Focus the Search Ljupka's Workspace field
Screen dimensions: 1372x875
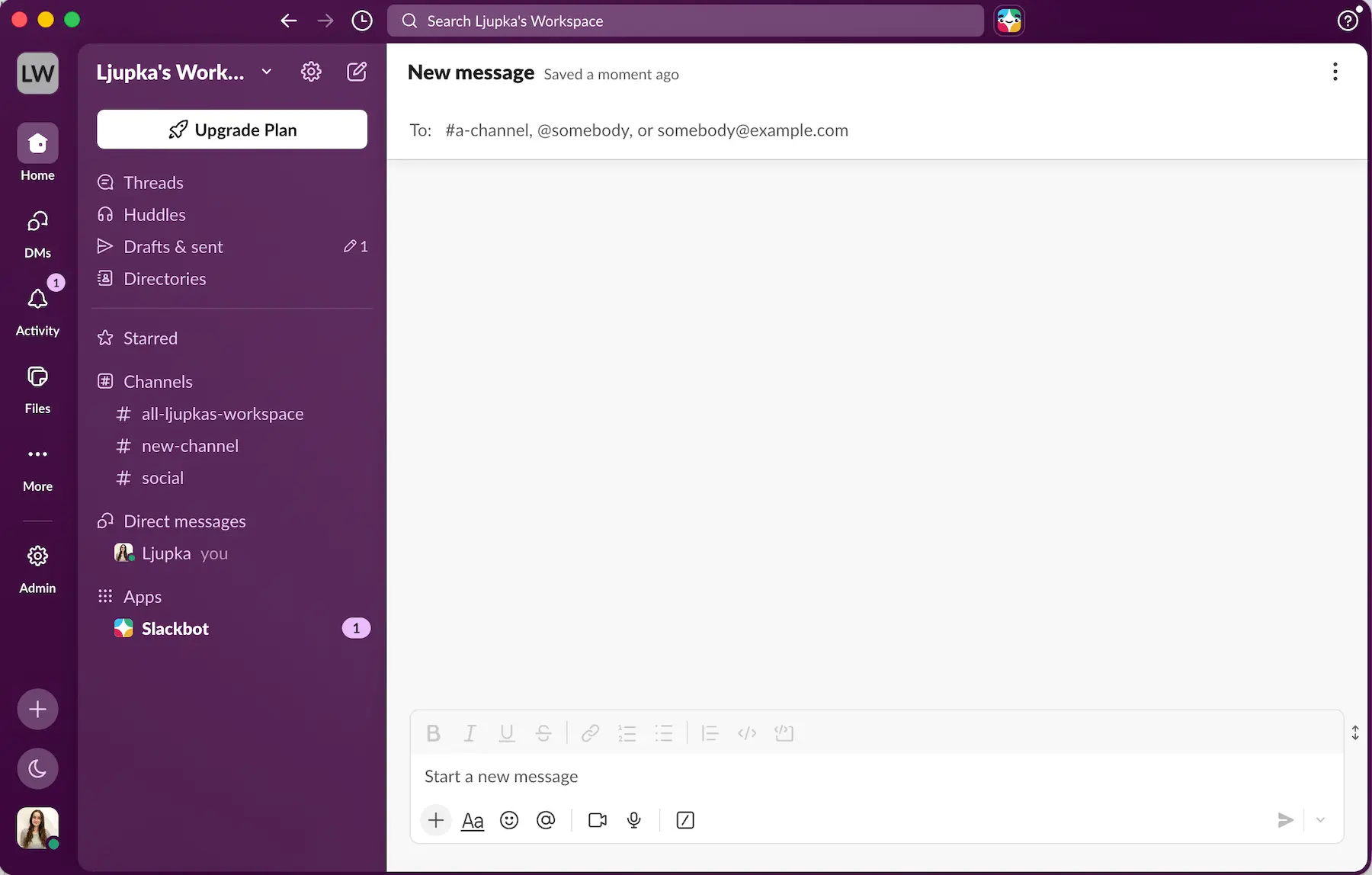click(685, 21)
